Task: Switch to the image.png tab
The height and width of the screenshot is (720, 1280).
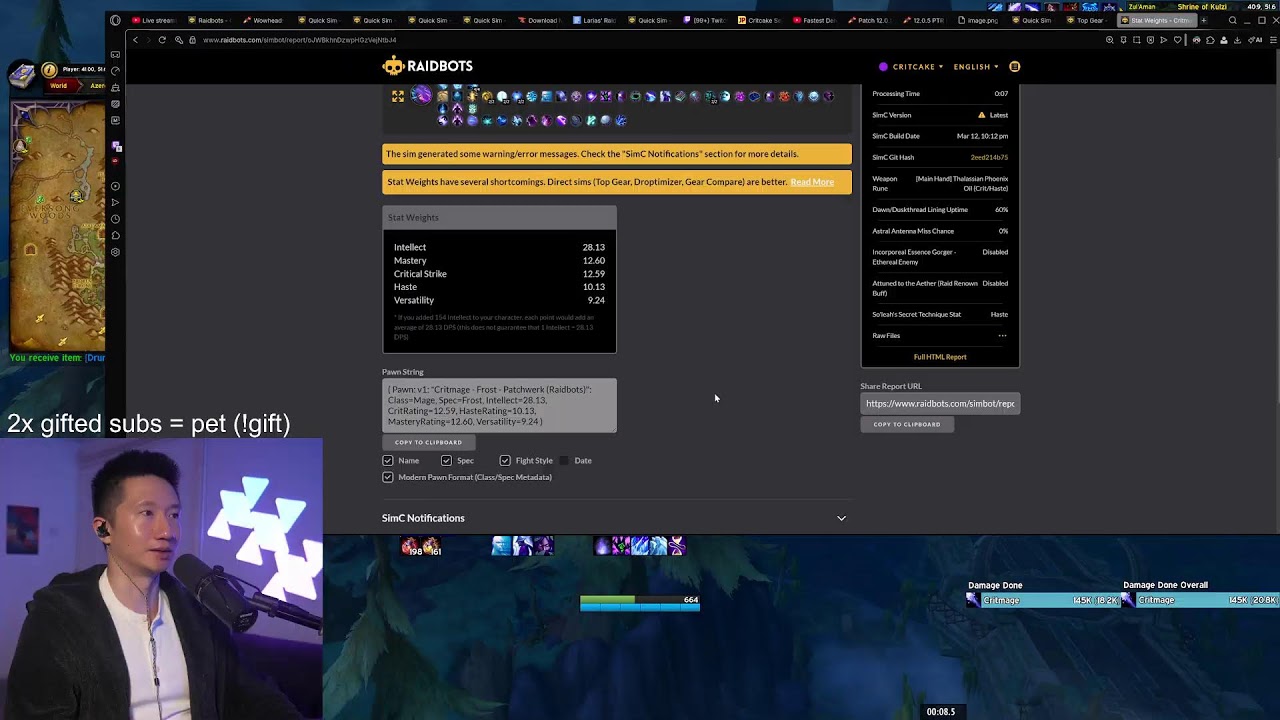Action: (x=980, y=20)
